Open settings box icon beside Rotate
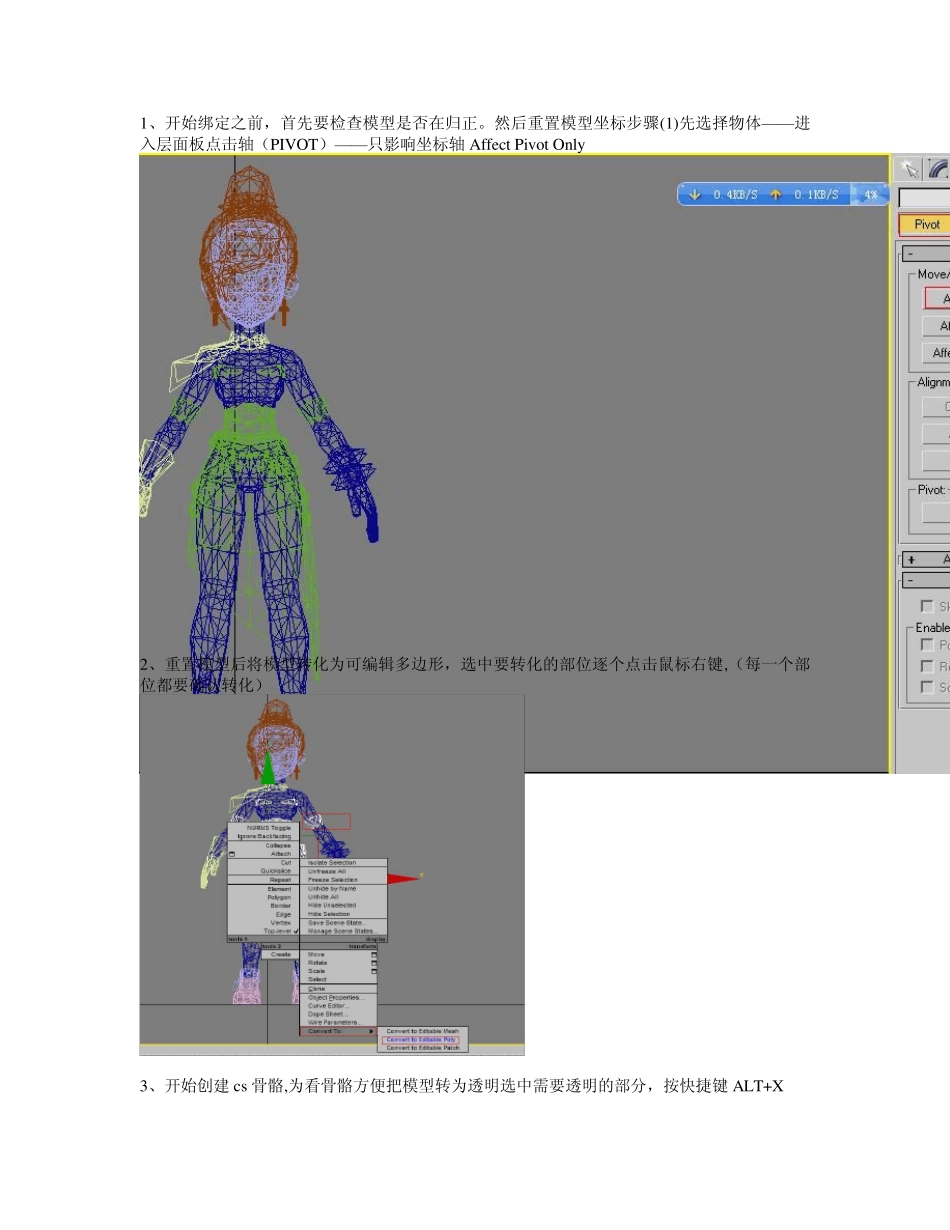Image resolution: width=950 pixels, height=1230 pixels. tap(374, 963)
